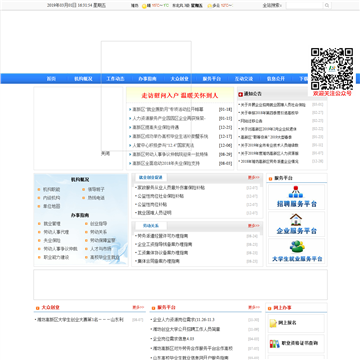Open 创业指导 in the 办事指南 panel
The image size is (360, 360).
click(98, 224)
